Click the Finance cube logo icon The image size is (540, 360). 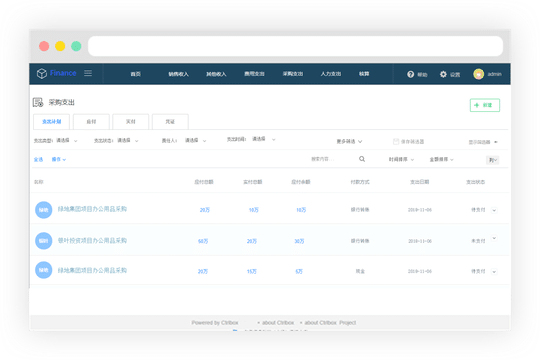click(42, 73)
